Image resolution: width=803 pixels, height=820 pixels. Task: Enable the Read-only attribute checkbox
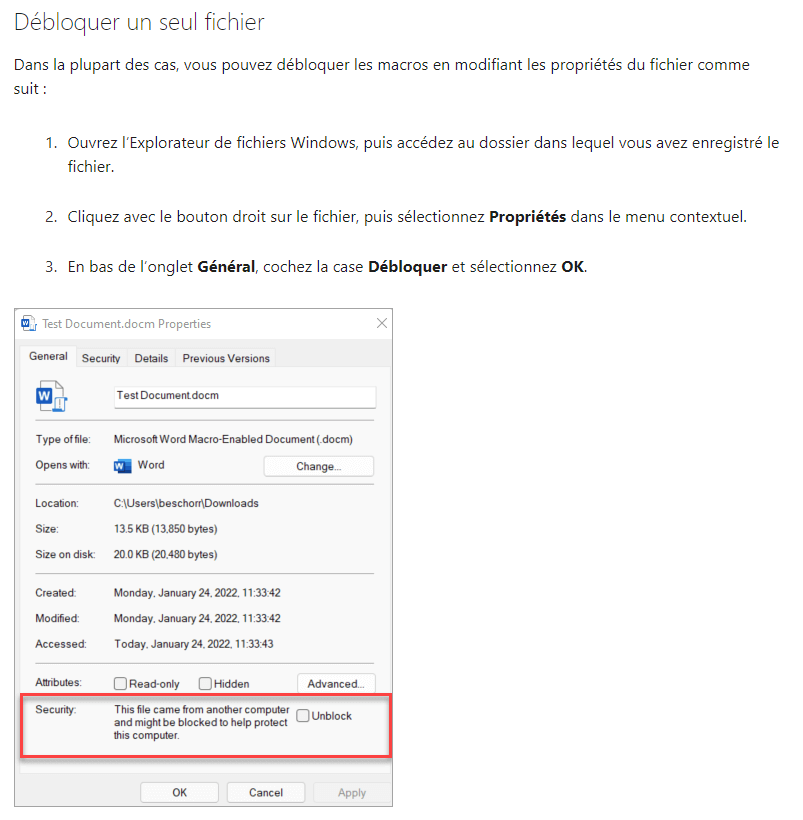pos(121,684)
